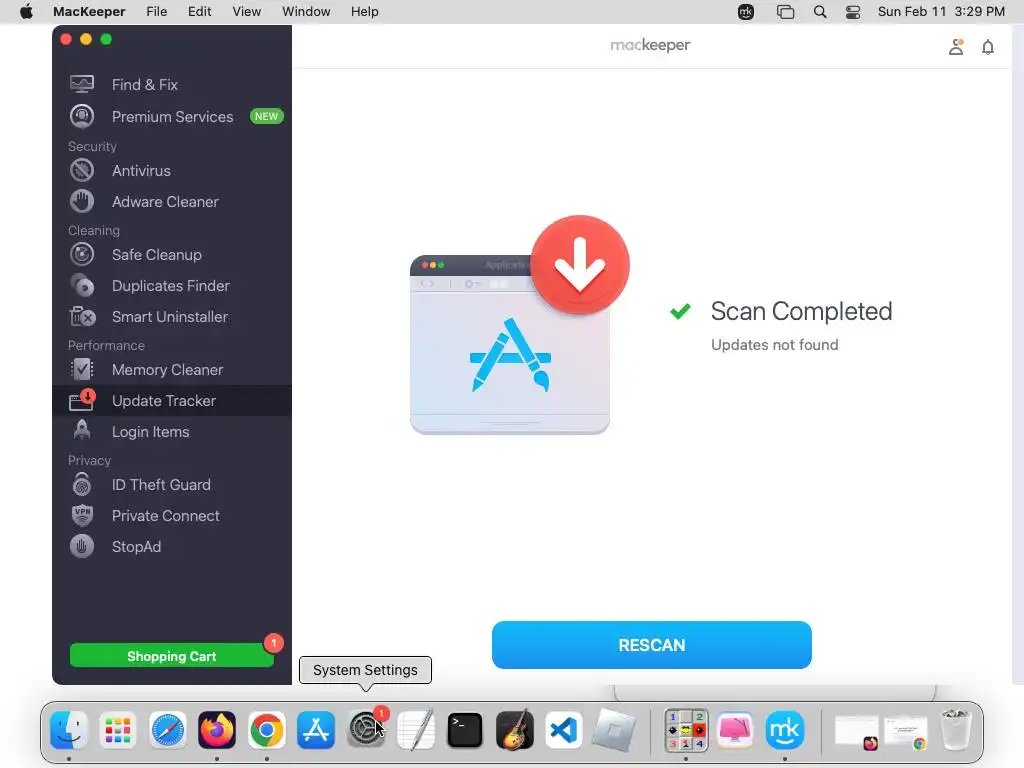Open Trash in the Dock

[956, 729]
